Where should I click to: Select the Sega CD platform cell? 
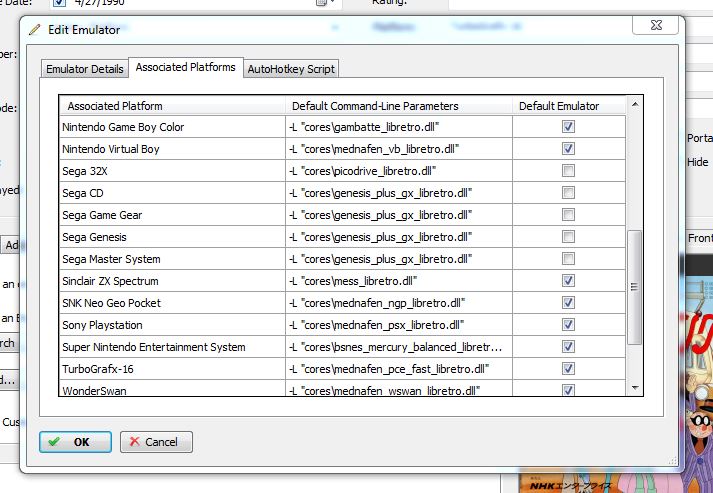point(172,193)
